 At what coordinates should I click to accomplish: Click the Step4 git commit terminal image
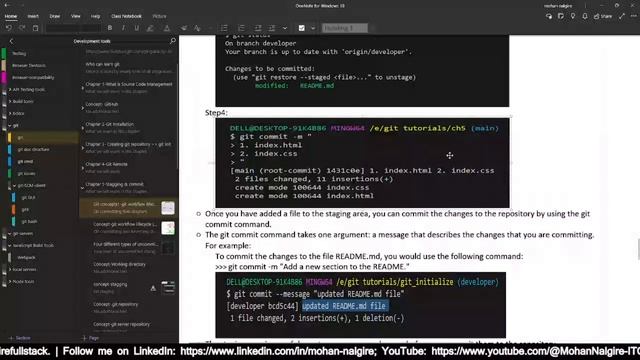(x=362, y=163)
